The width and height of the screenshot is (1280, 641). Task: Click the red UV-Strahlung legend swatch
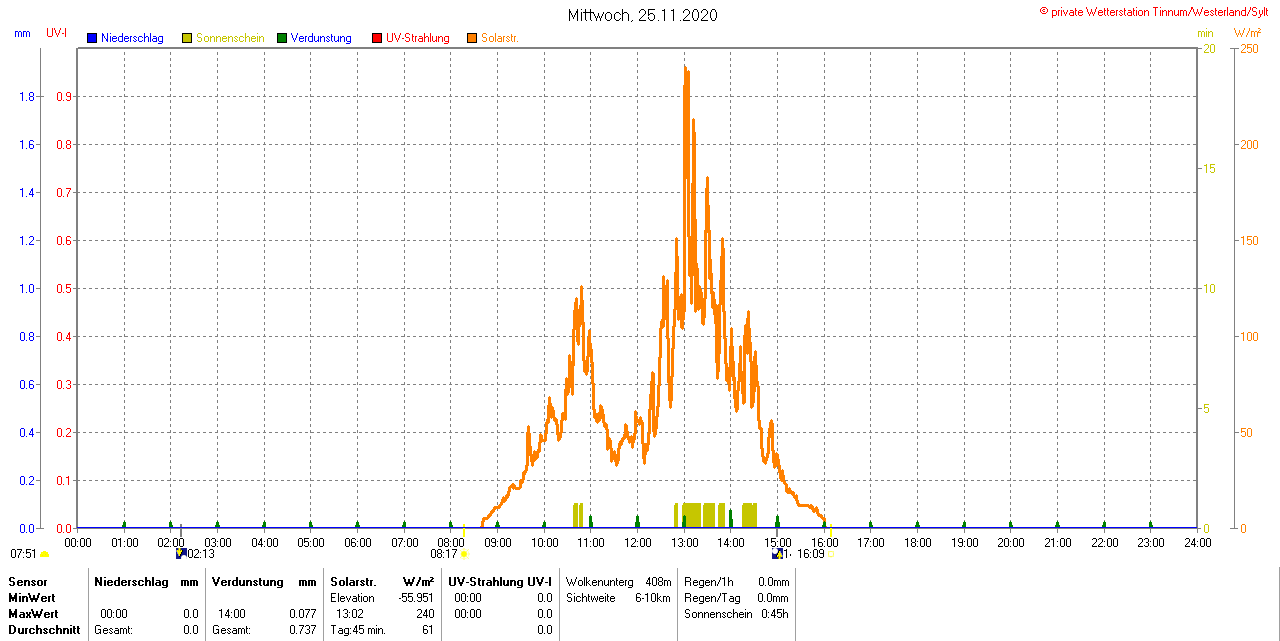click(x=377, y=38)
